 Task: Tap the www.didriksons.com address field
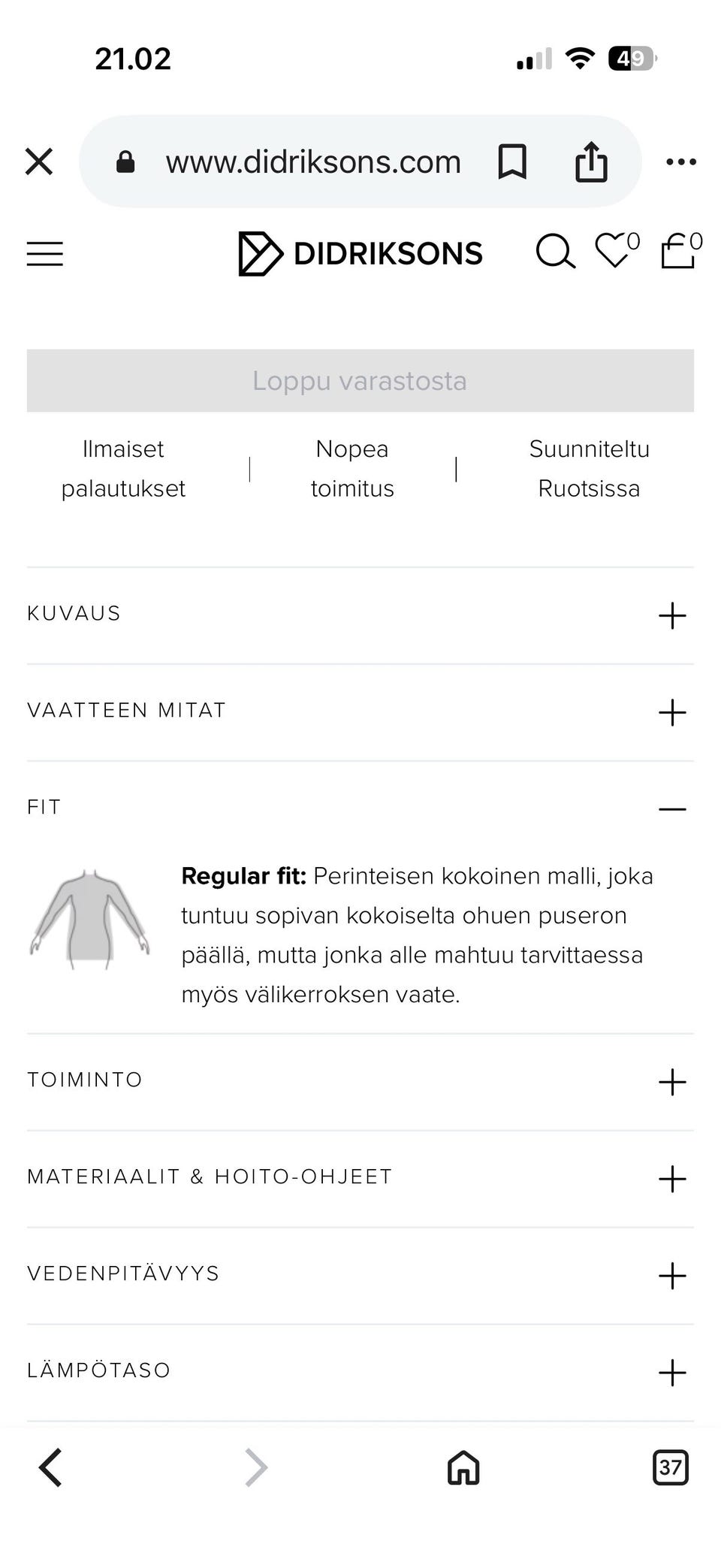pyautogui.click(x=313, y=162)
